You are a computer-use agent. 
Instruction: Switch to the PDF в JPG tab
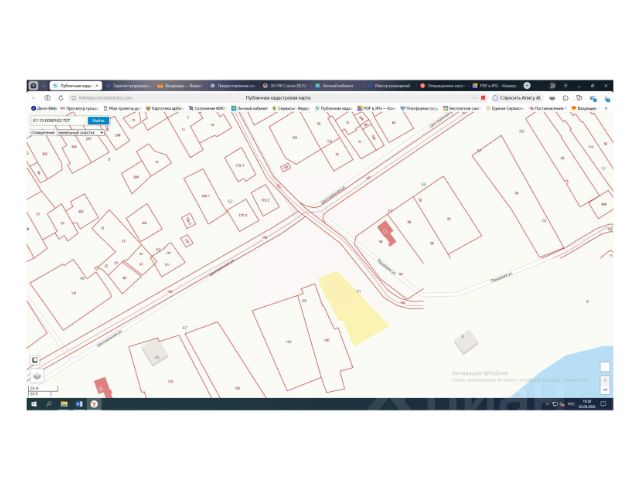495,86
